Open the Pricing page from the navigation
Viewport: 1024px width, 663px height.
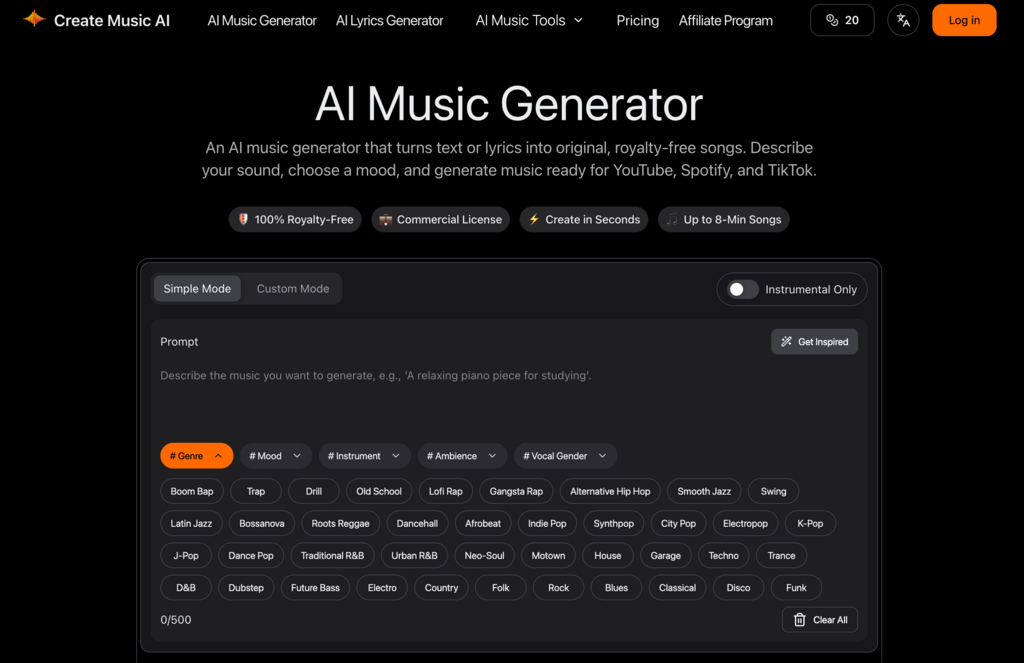pos(637,20)
